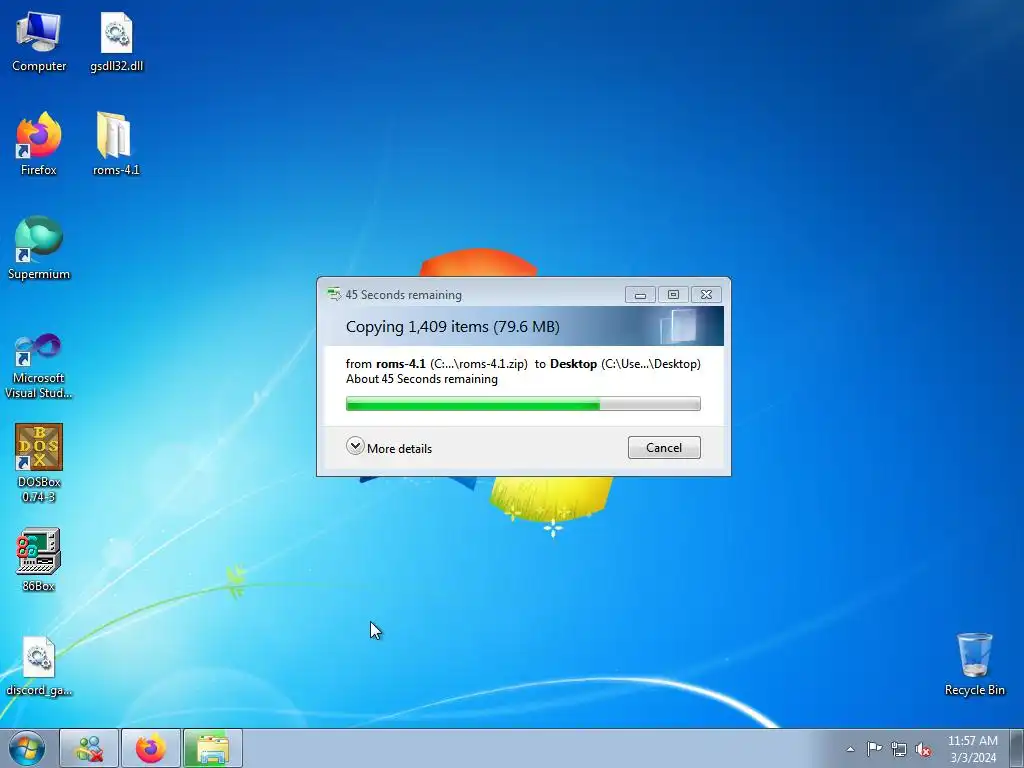This screenshot has height=768, width=1024.
Task: Open the network tray icon
Action: click(x=899, y=749)
